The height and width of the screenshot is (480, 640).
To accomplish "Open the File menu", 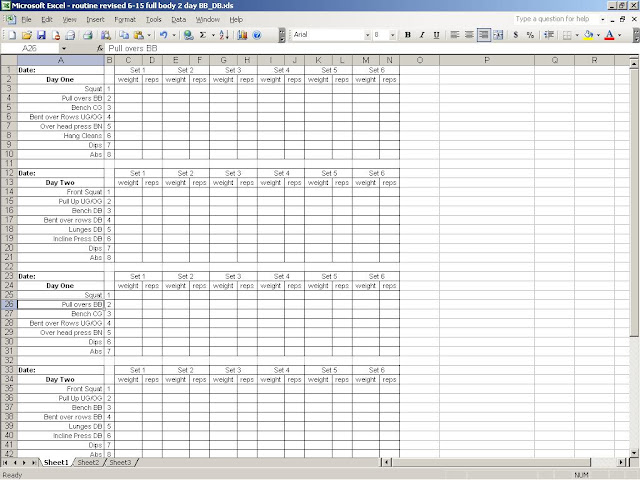I will tap(27, 20).
